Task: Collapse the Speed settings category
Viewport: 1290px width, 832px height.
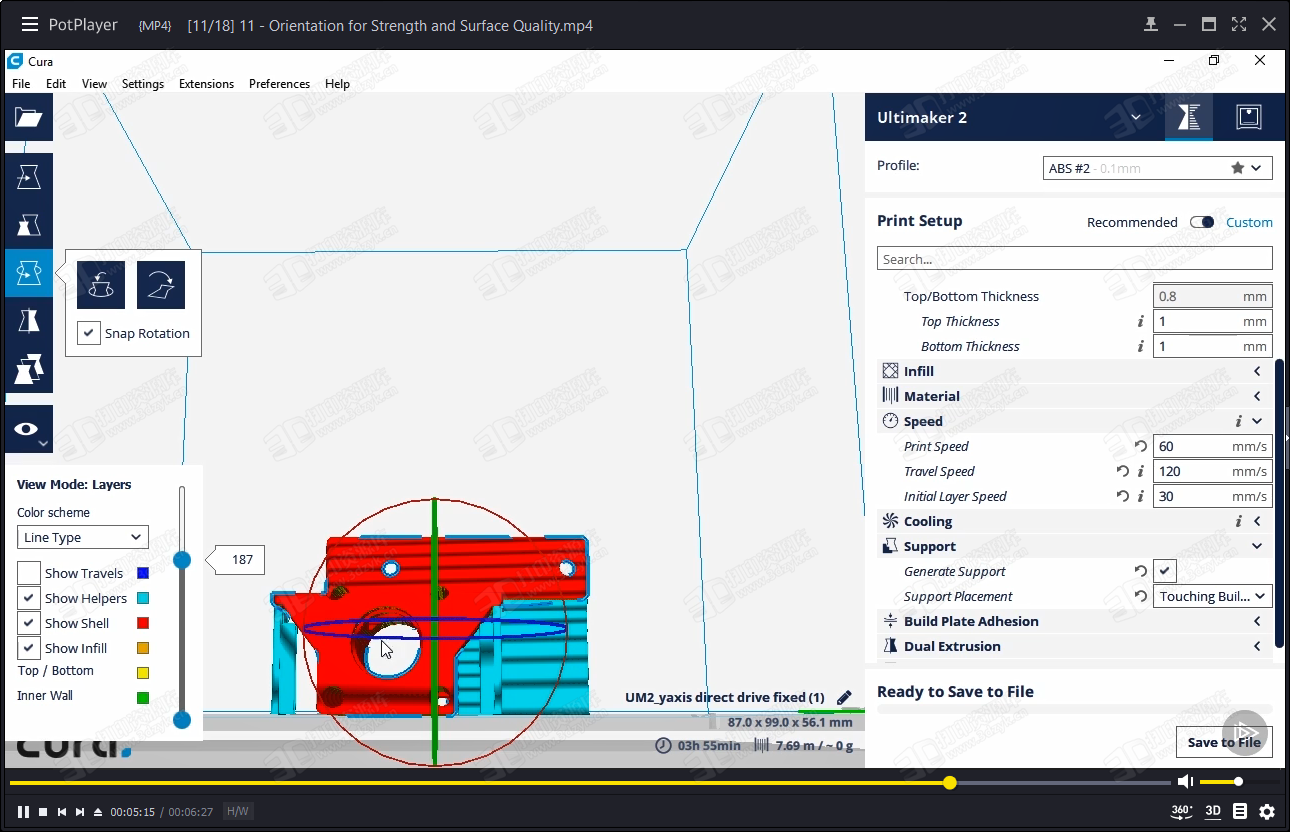Action: [x=1073, y=421]
